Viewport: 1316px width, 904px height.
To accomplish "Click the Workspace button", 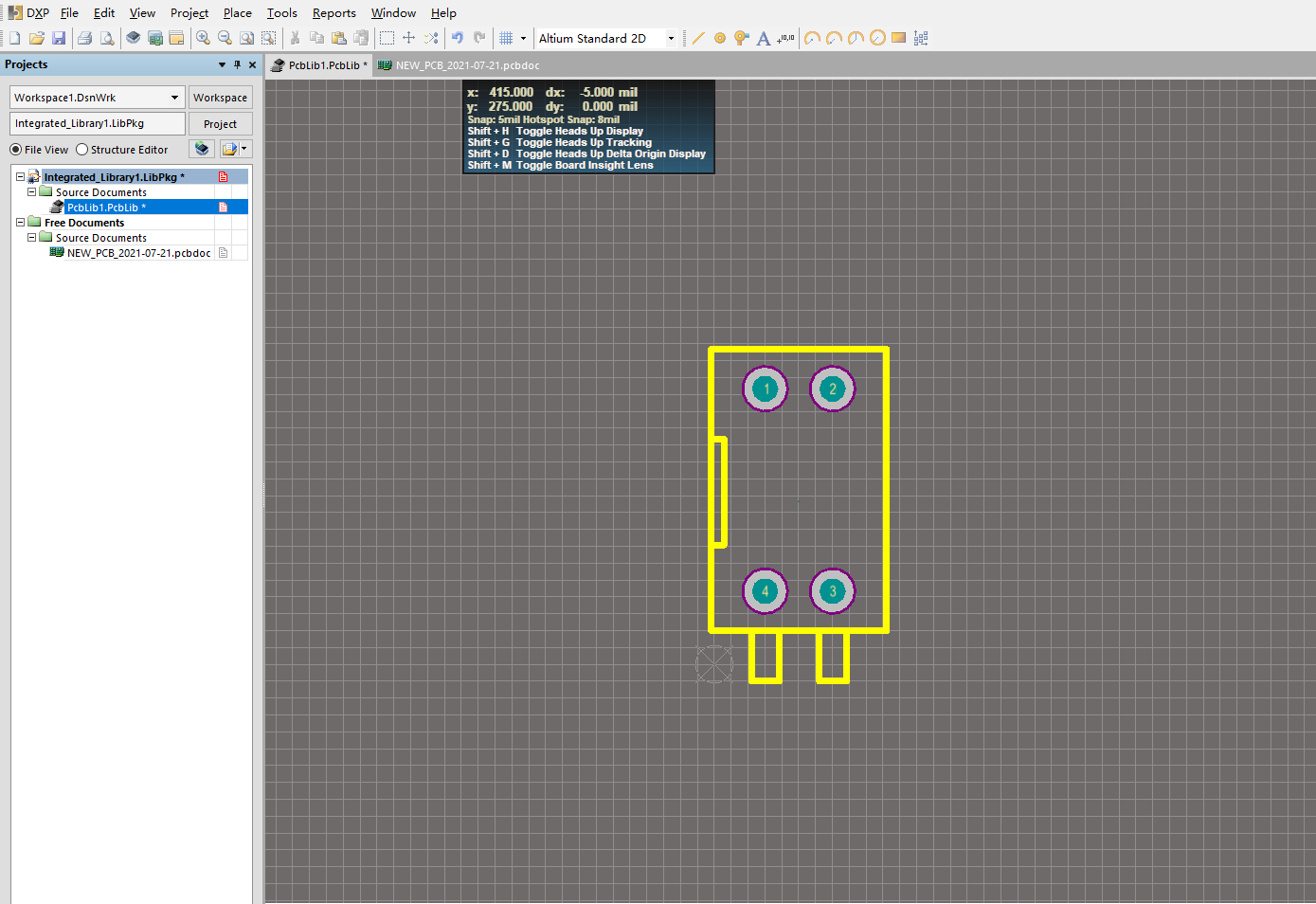I will point(220,98).
